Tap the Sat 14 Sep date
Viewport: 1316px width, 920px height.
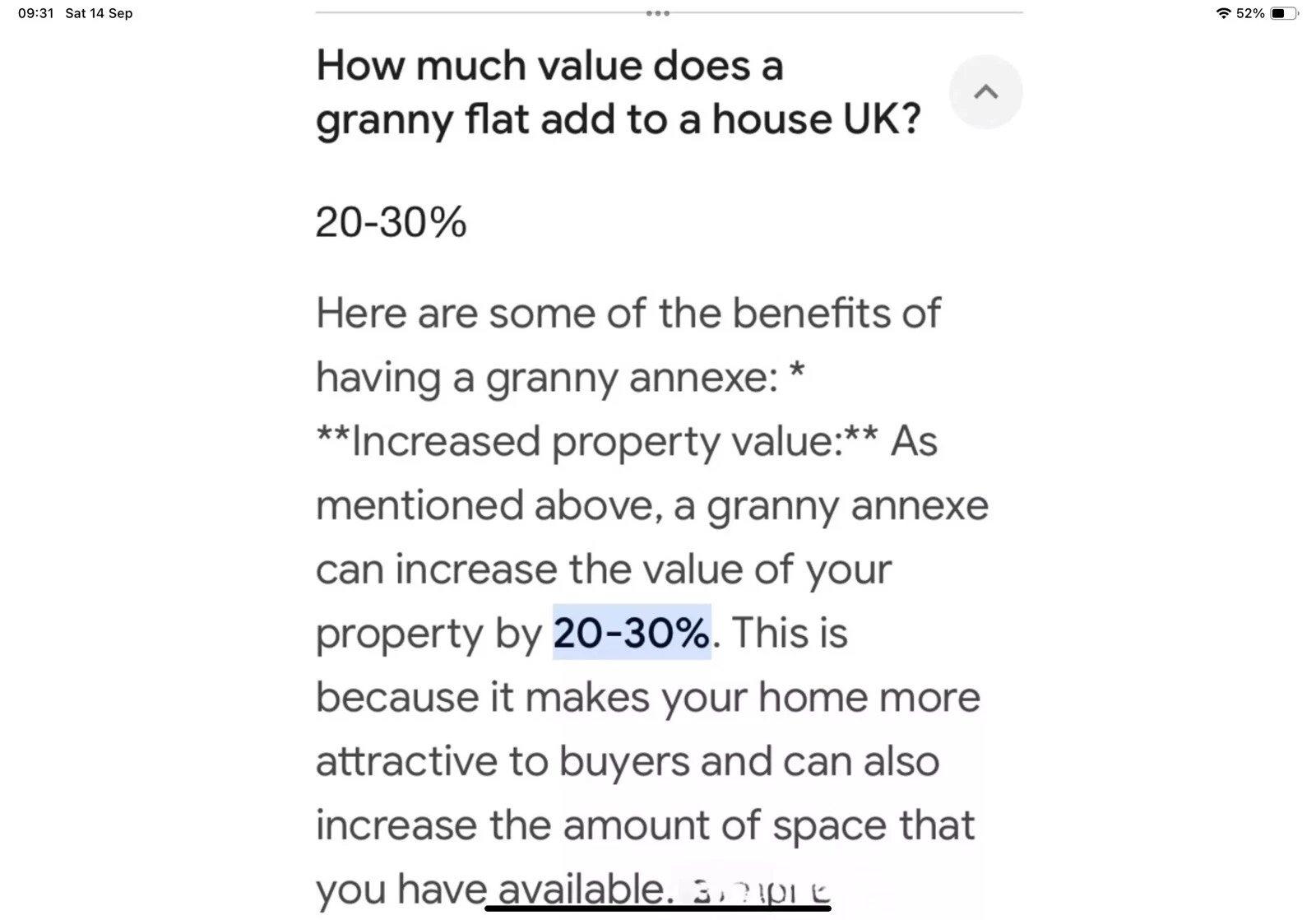[99, 13]
